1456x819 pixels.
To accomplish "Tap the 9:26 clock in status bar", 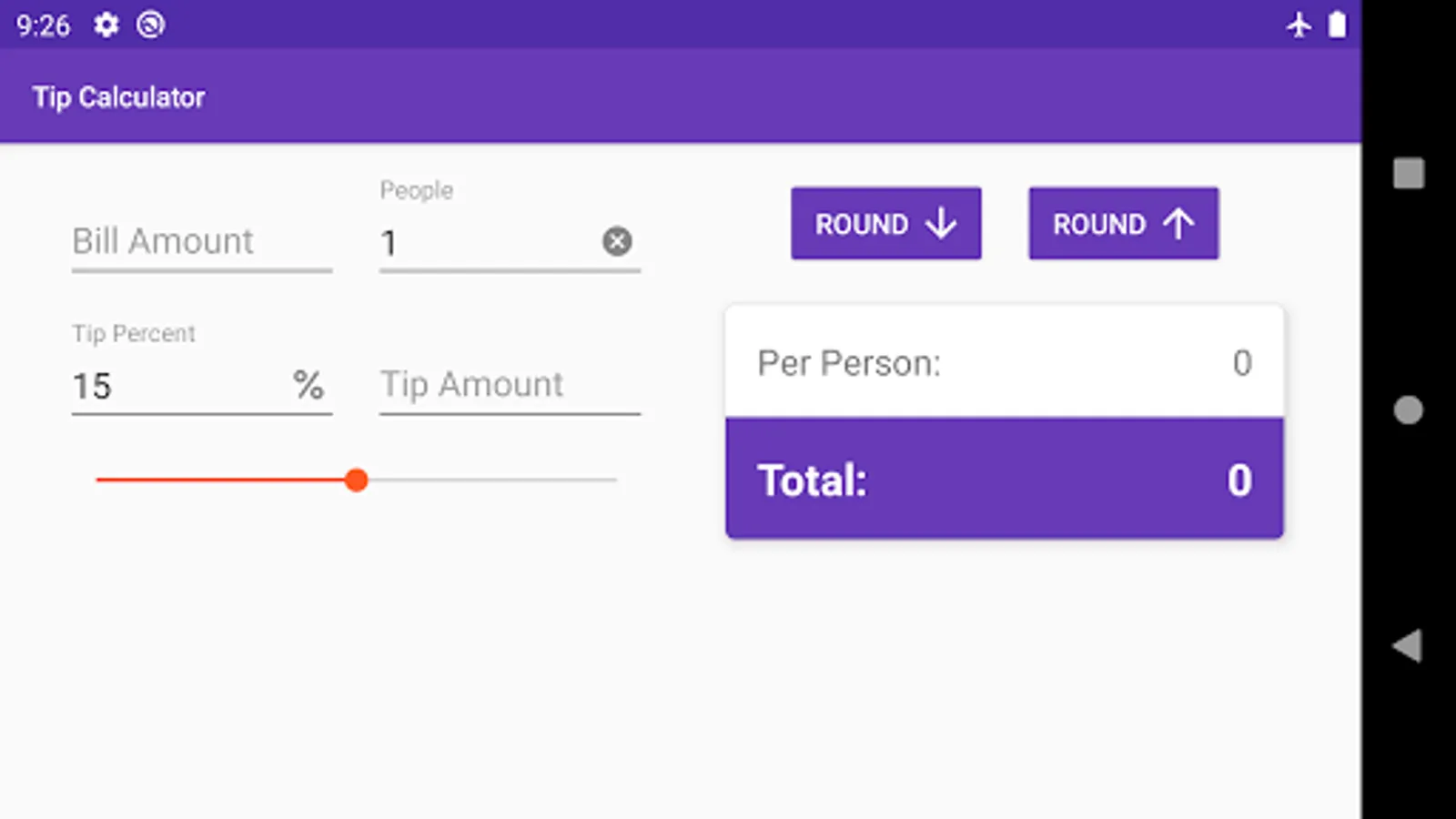I will [43, 25].
